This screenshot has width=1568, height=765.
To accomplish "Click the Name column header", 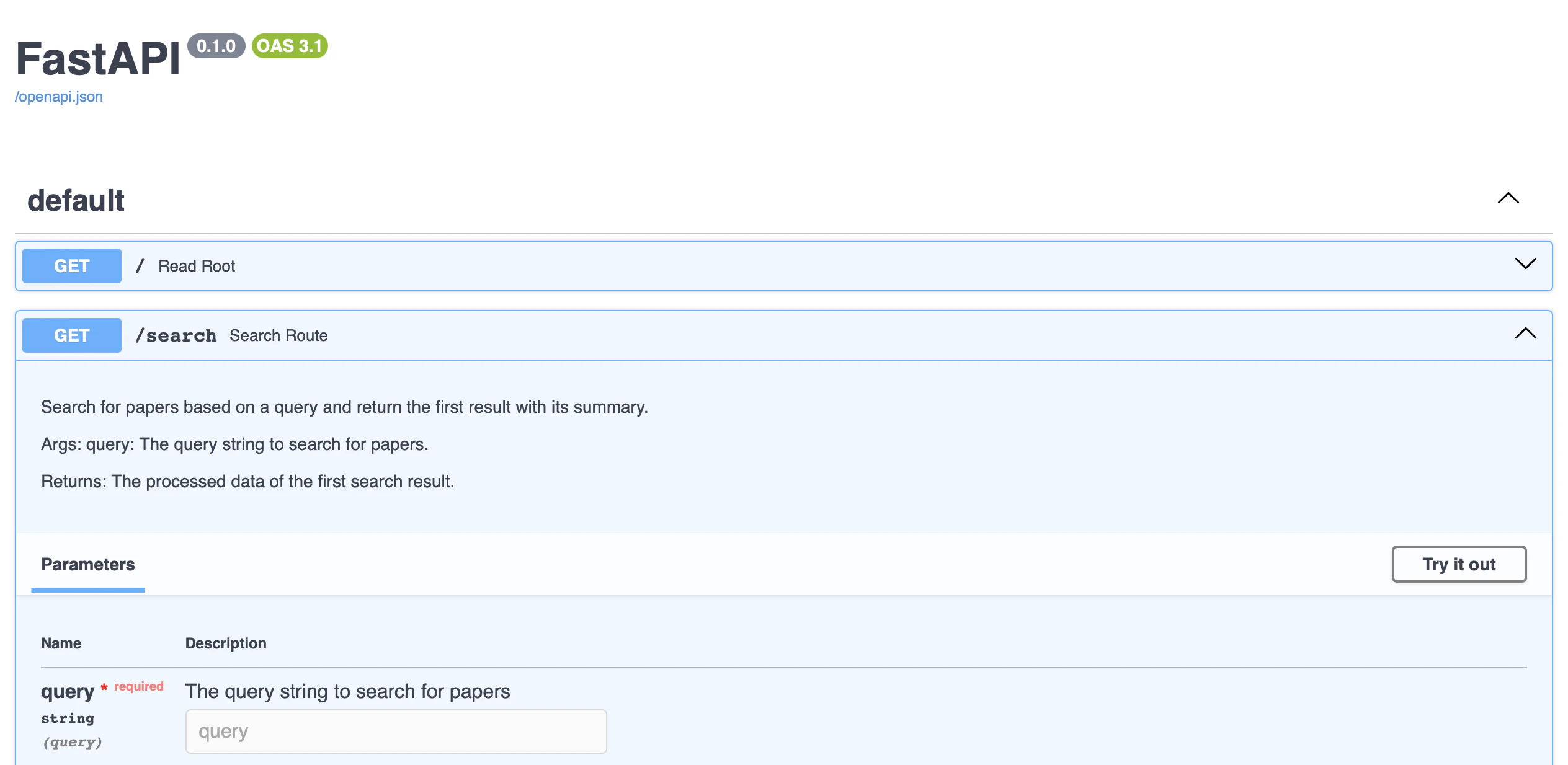I will (61, 643).
